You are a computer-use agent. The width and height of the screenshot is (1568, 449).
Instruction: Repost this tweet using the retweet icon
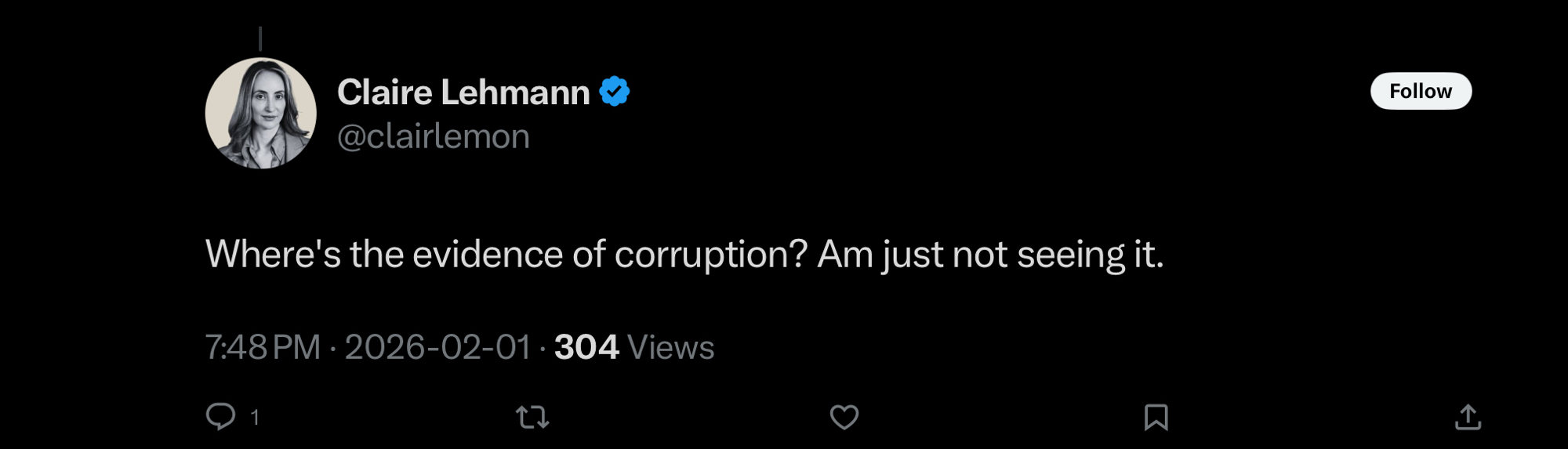532,417
